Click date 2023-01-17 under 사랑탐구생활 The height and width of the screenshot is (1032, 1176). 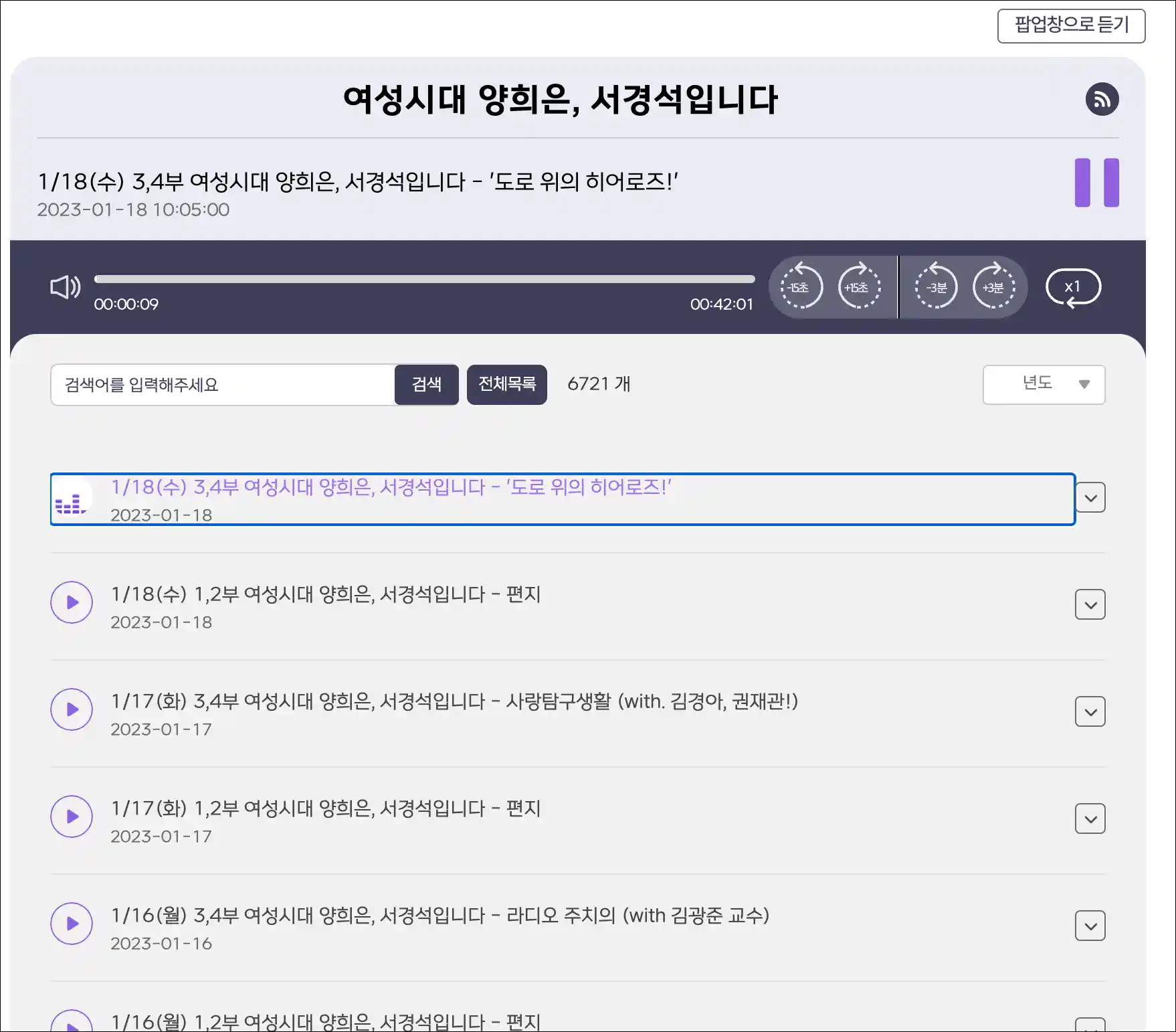tap(161, 729)
